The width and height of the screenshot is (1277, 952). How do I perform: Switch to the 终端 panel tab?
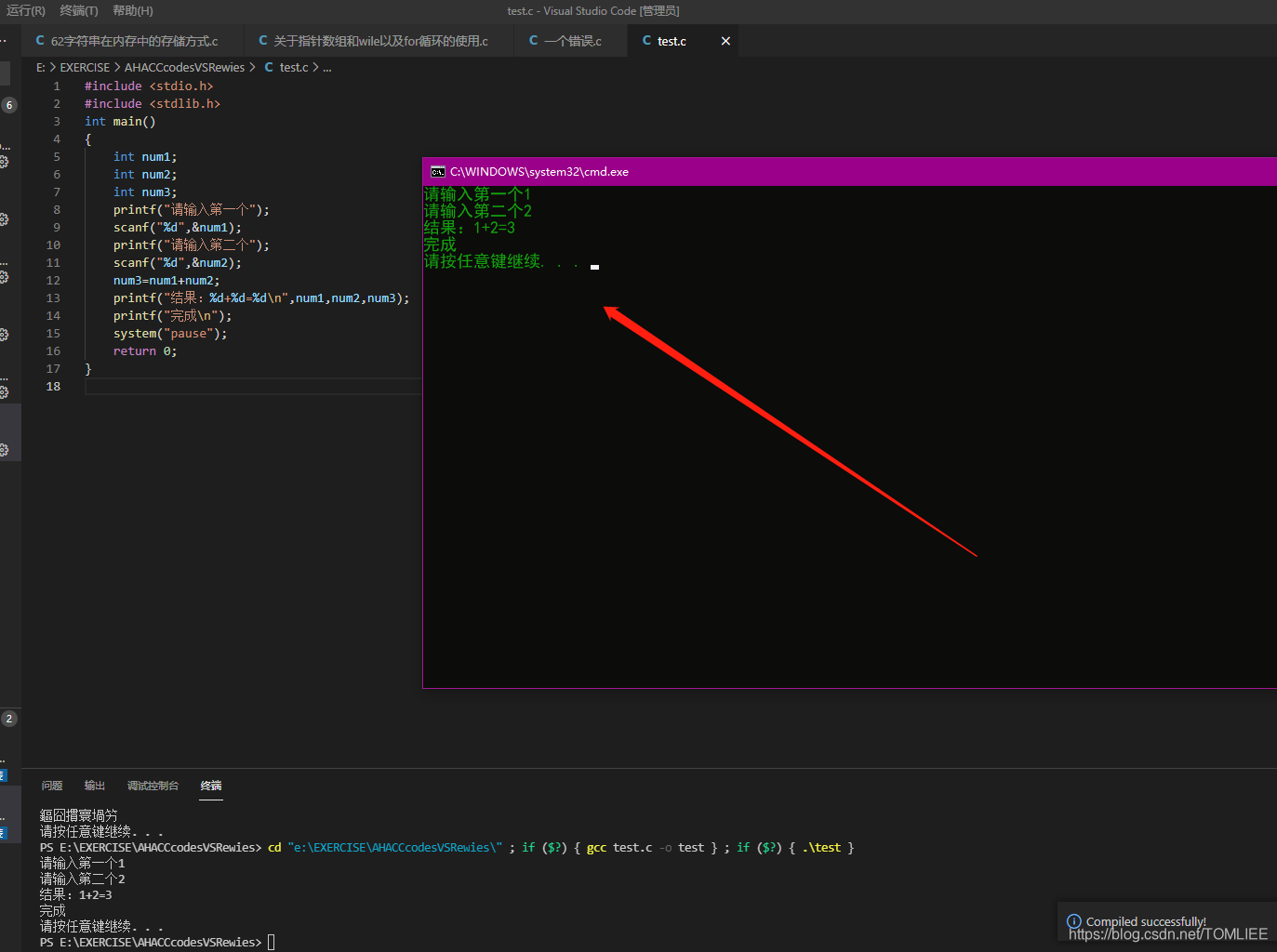(211, 786)
